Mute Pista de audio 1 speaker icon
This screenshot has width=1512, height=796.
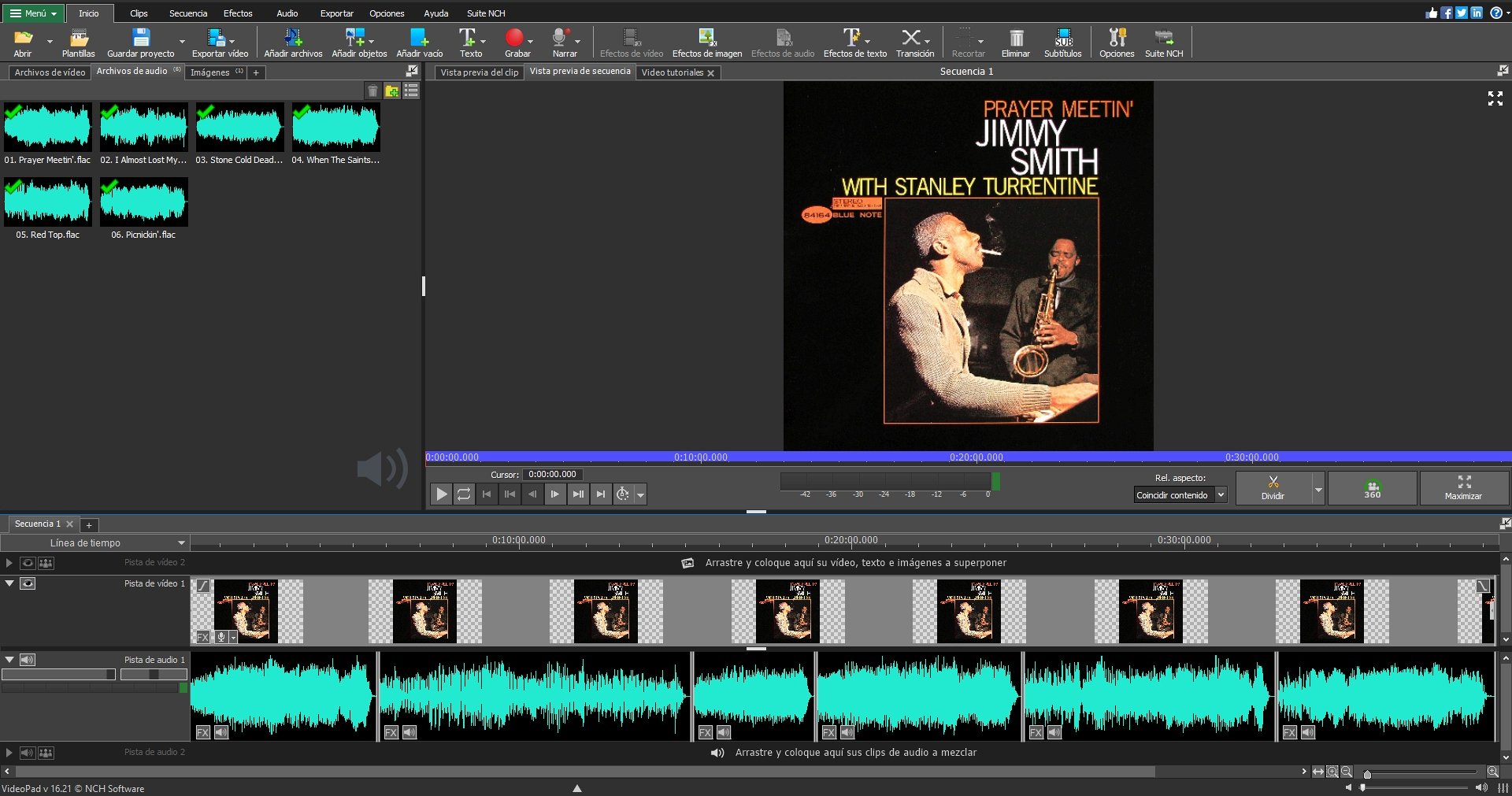28,660
